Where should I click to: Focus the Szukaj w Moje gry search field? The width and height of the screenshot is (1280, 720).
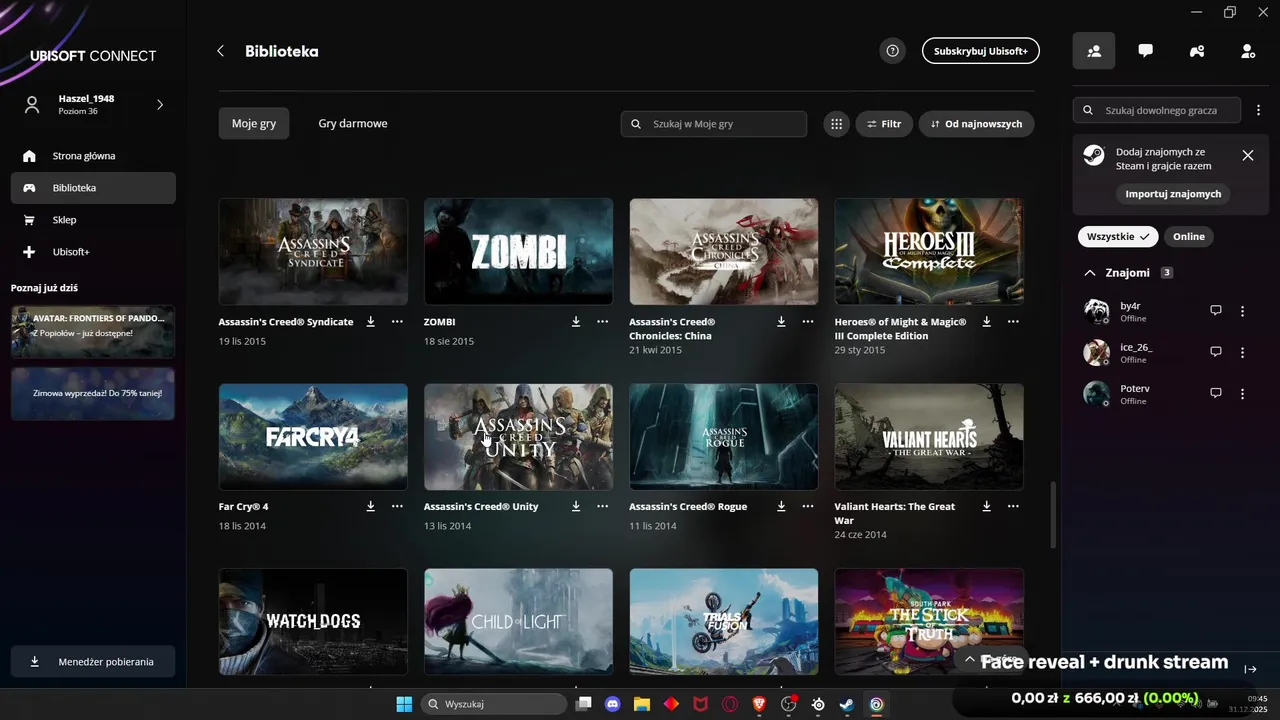coord(714,124)
